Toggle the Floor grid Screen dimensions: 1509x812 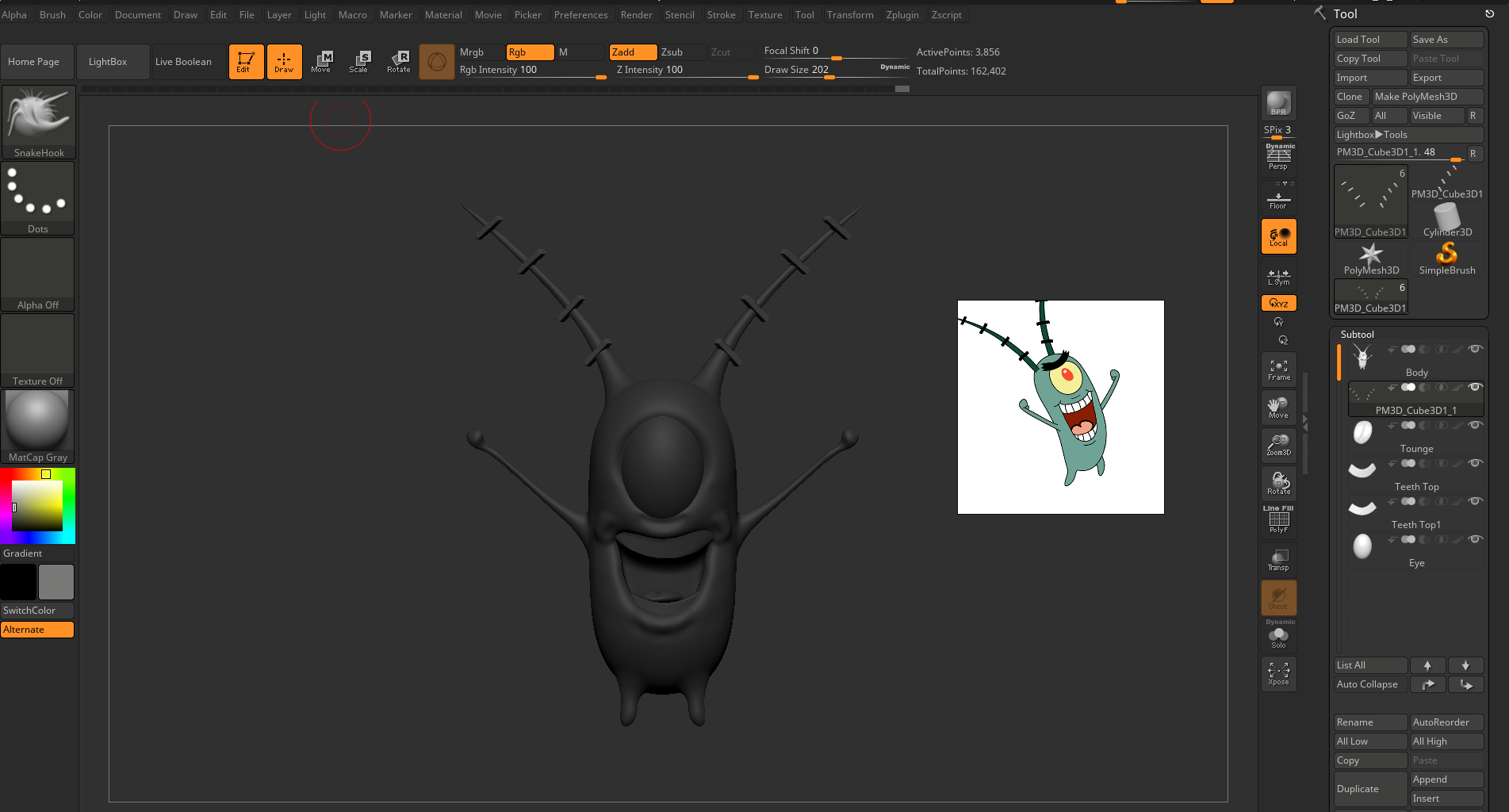1278,197
